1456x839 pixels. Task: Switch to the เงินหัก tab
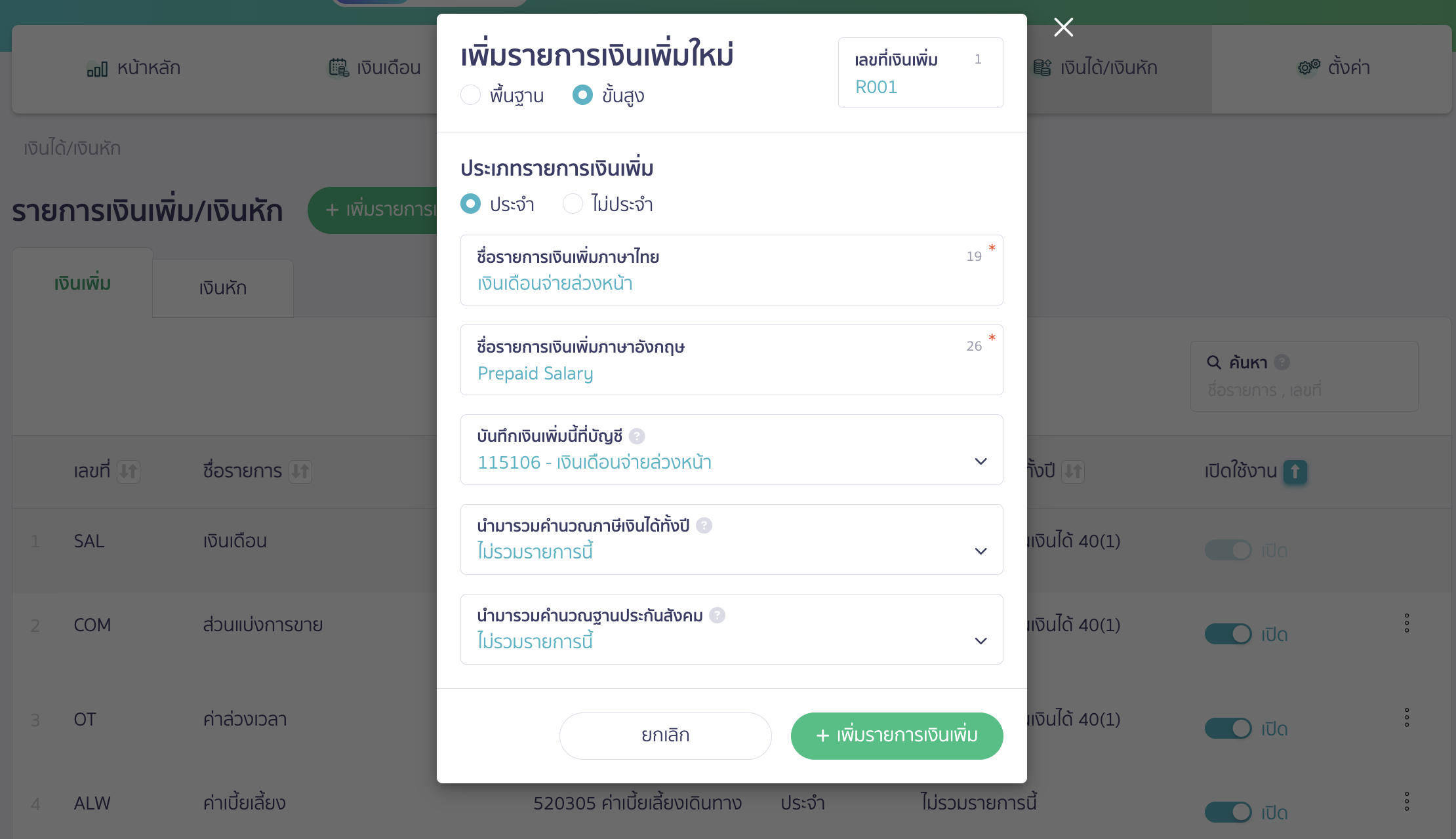click(222, 287)
